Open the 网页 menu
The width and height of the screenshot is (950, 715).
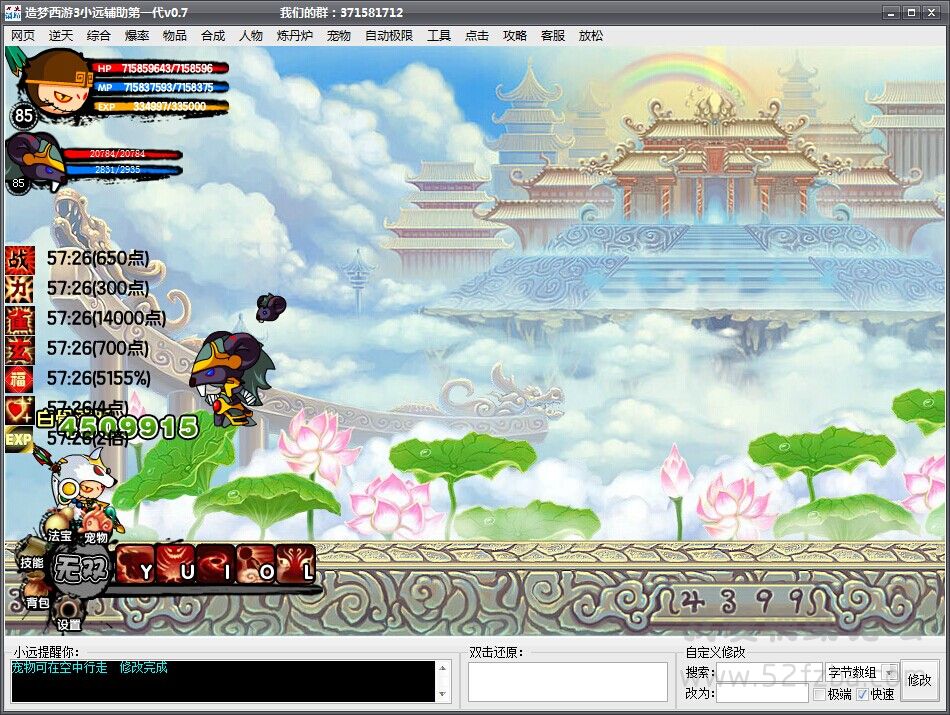pos(23,36)
